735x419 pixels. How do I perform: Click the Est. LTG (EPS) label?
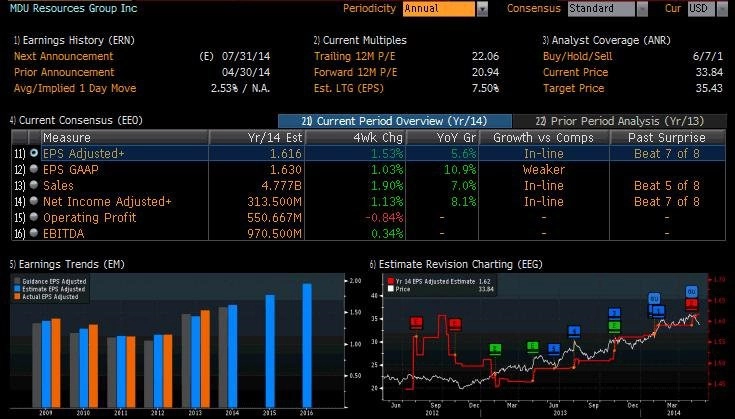349,88
